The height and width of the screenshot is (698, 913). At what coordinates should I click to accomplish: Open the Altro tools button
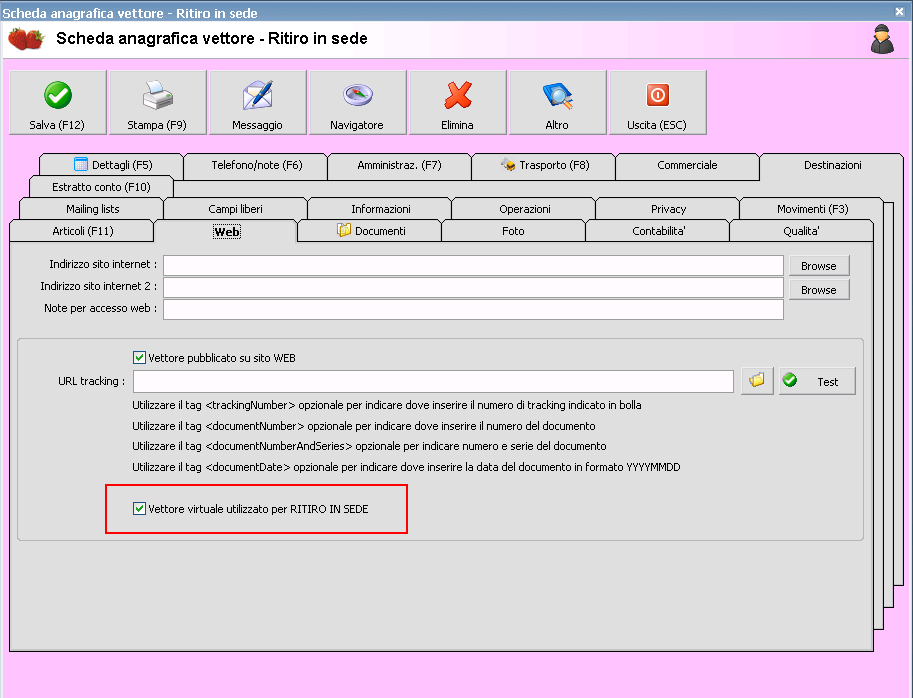click(557, 102)
